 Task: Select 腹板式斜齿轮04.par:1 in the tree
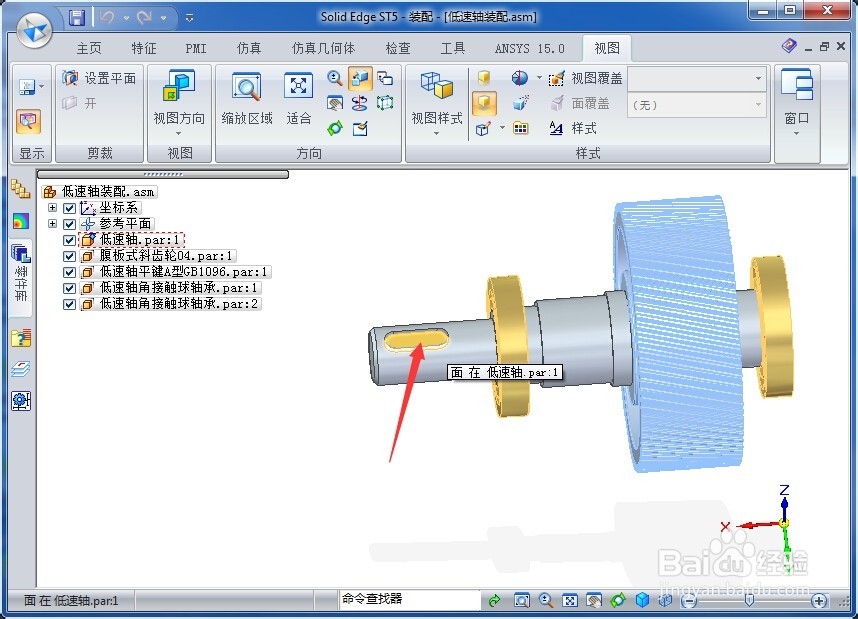click(159, 256)
